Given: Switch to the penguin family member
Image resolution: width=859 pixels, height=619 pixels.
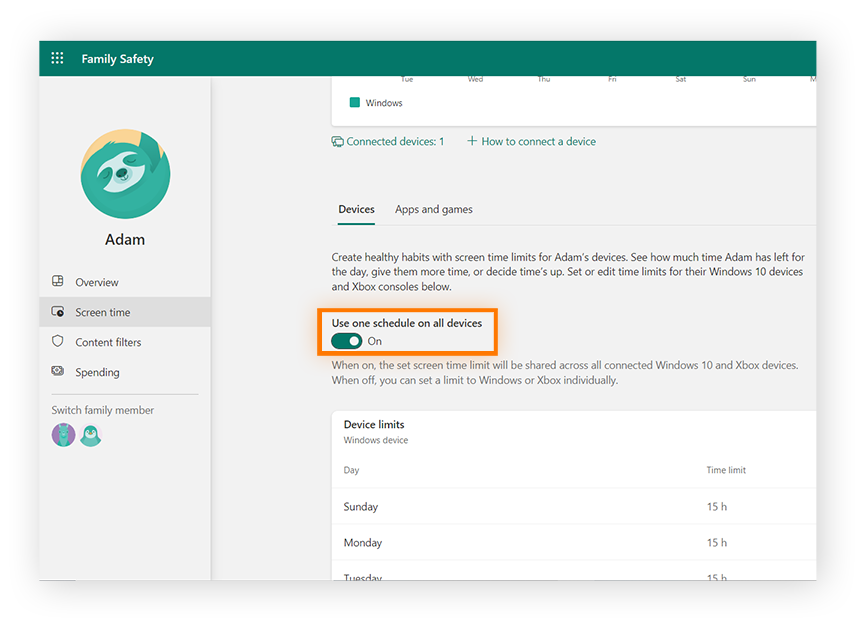Looking at the screenshot, I should (x=90, y=435).
